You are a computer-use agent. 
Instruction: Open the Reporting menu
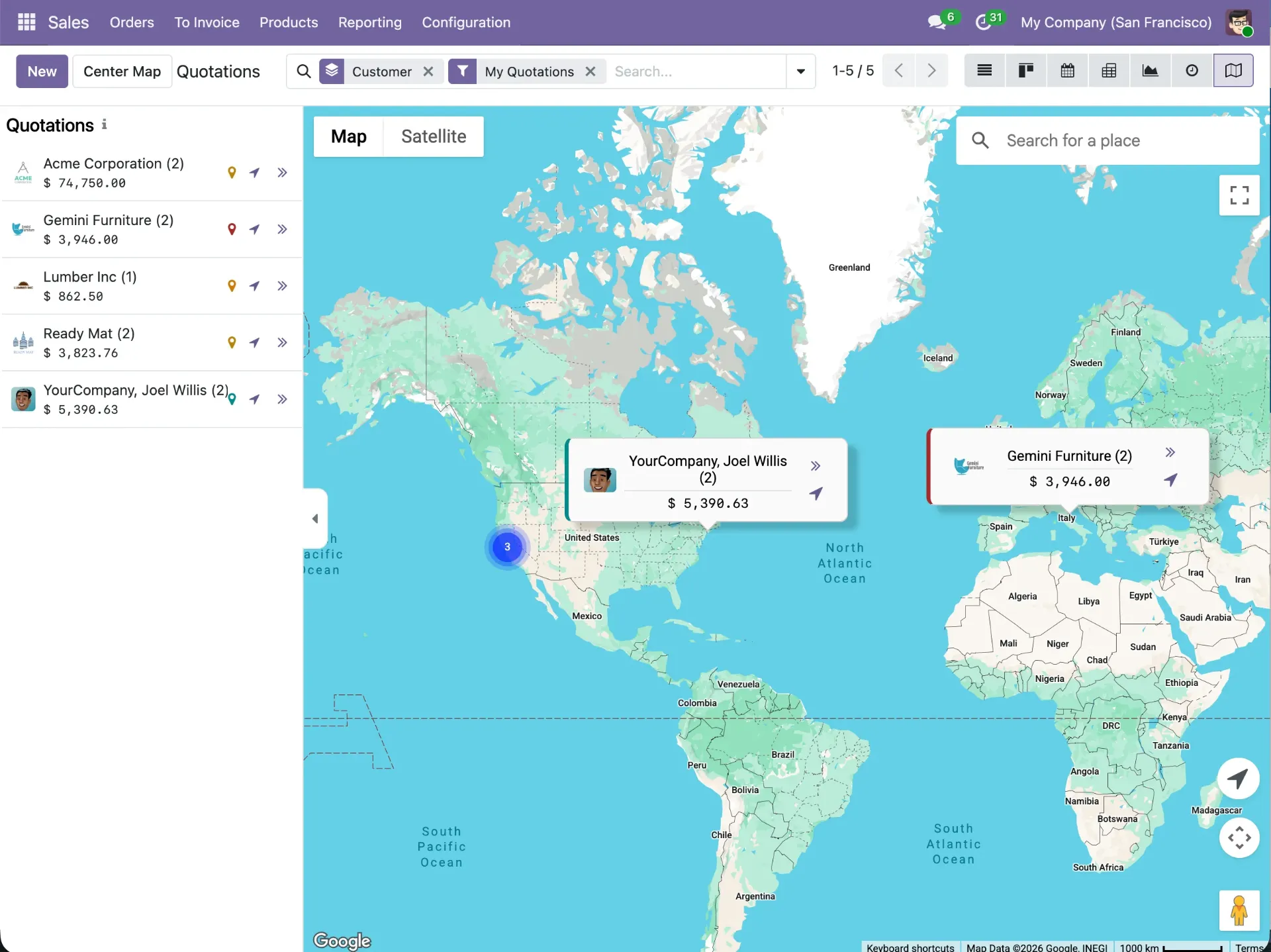(370, 22)
